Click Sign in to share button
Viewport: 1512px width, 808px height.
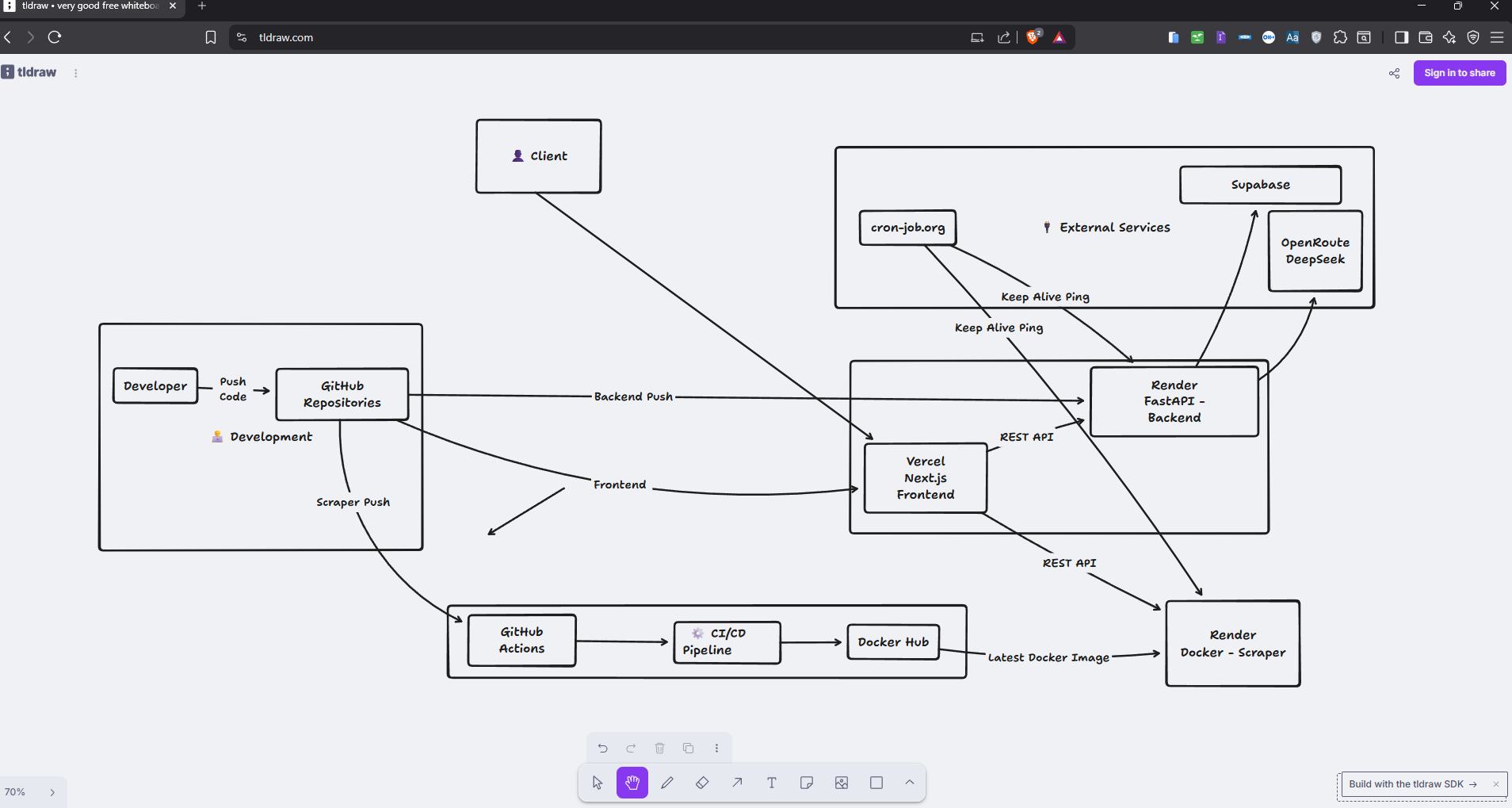[1459, 73]
